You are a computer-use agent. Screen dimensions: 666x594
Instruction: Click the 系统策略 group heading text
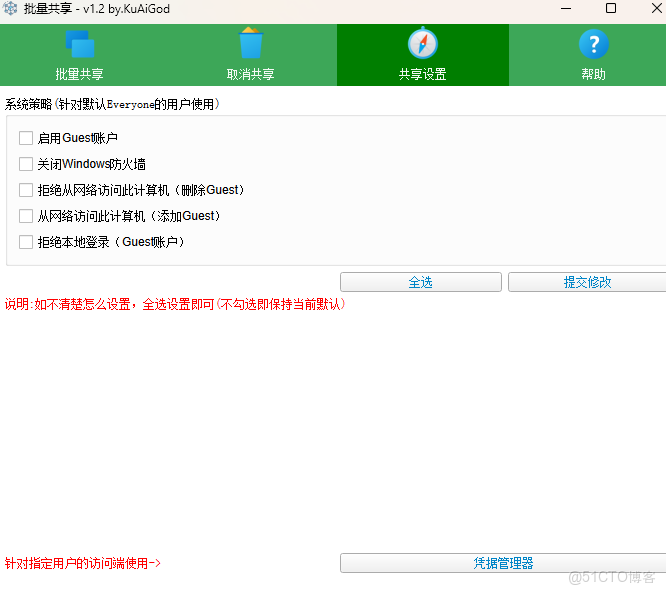112,104
